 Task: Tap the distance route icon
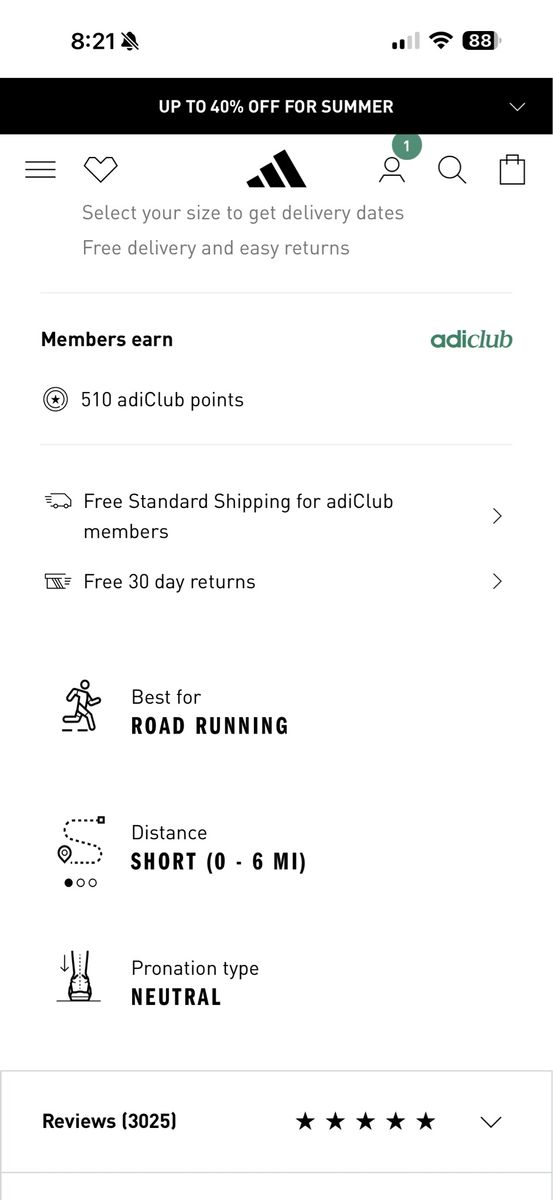(x=80, y=841)
